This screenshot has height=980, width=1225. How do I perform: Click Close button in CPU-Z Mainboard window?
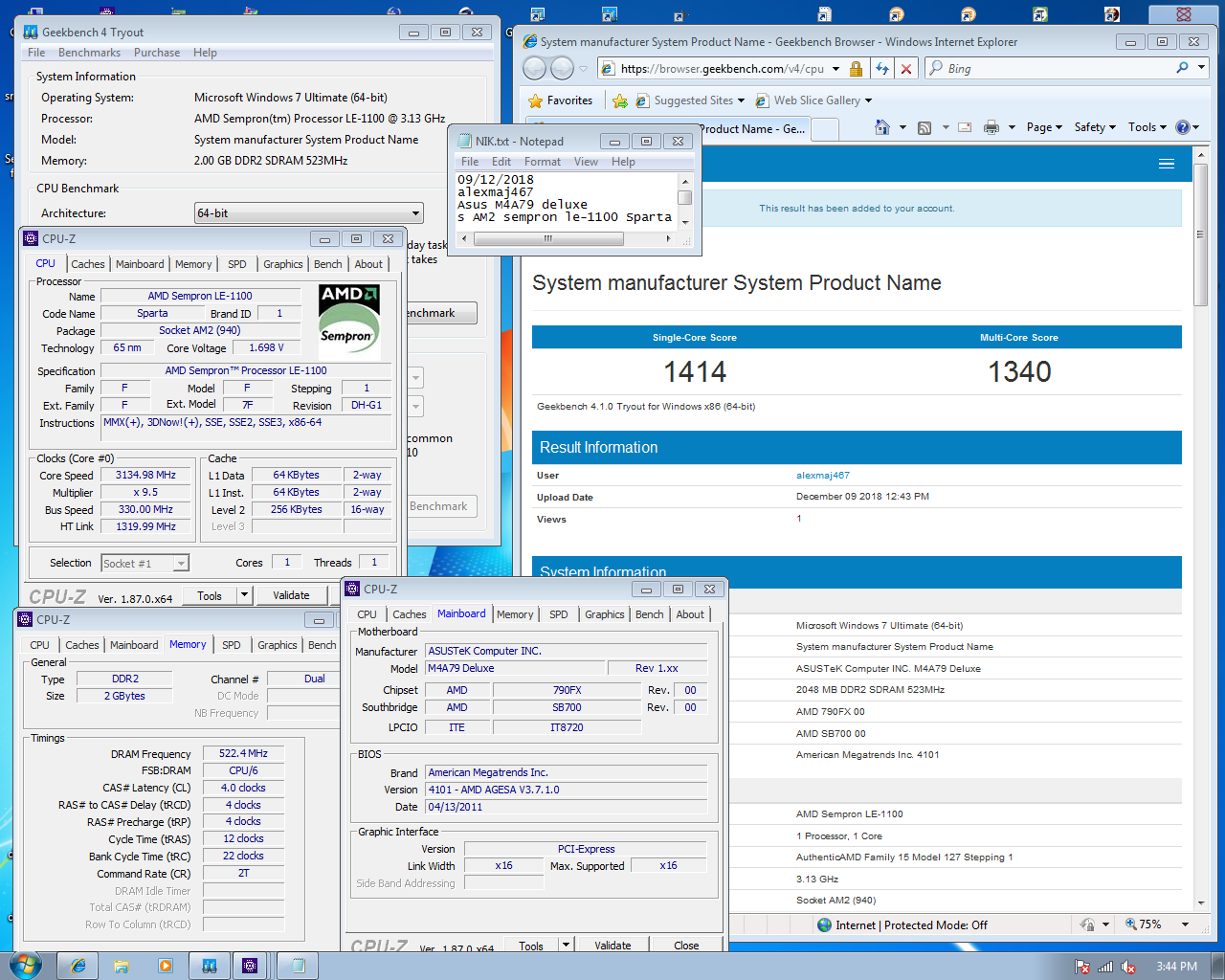tap(686, 945)
